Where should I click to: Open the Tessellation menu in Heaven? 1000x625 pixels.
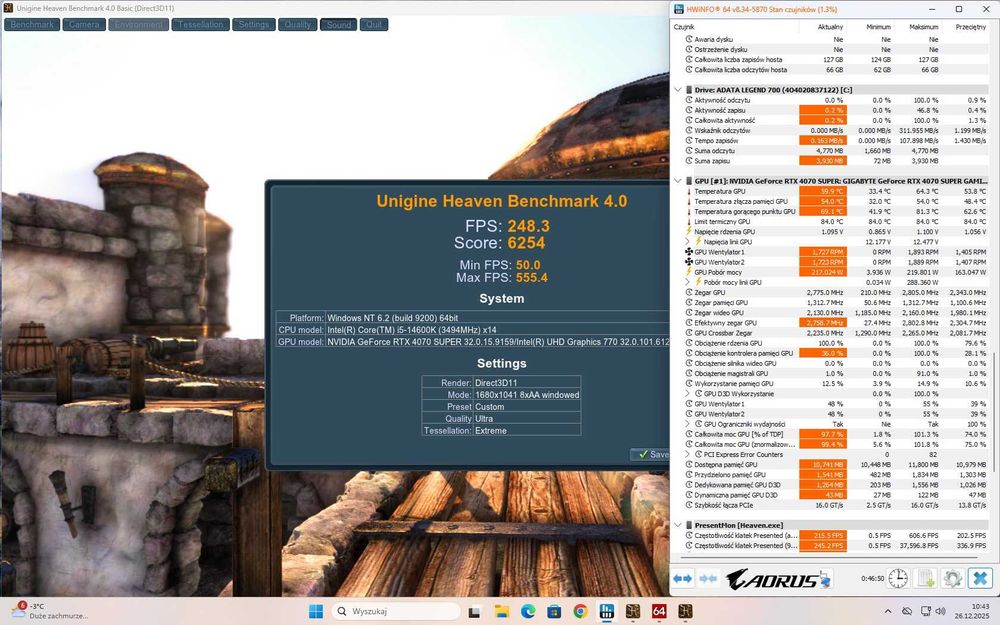tap(200, 25)
